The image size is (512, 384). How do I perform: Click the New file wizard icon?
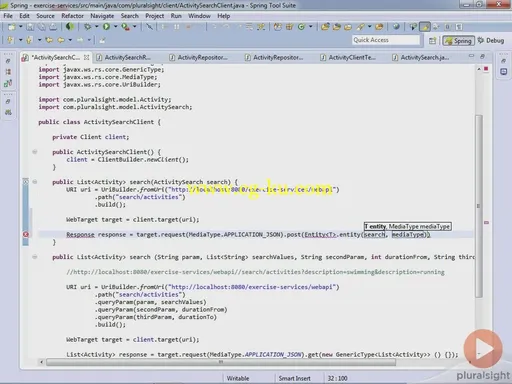(x=12, y=27)
